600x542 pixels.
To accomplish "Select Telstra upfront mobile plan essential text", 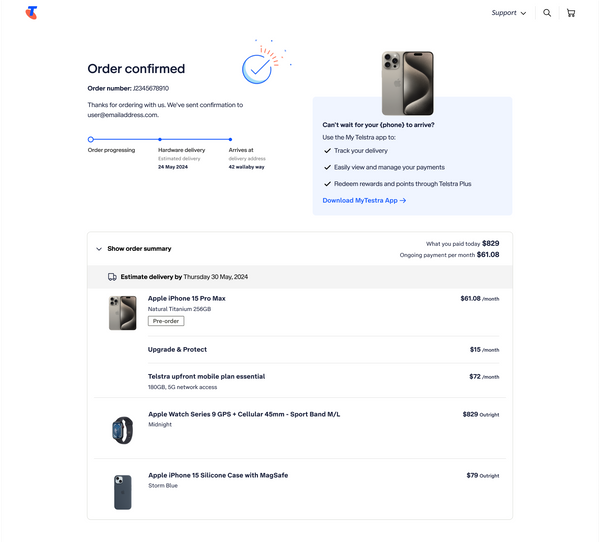I will coord(207,377).
